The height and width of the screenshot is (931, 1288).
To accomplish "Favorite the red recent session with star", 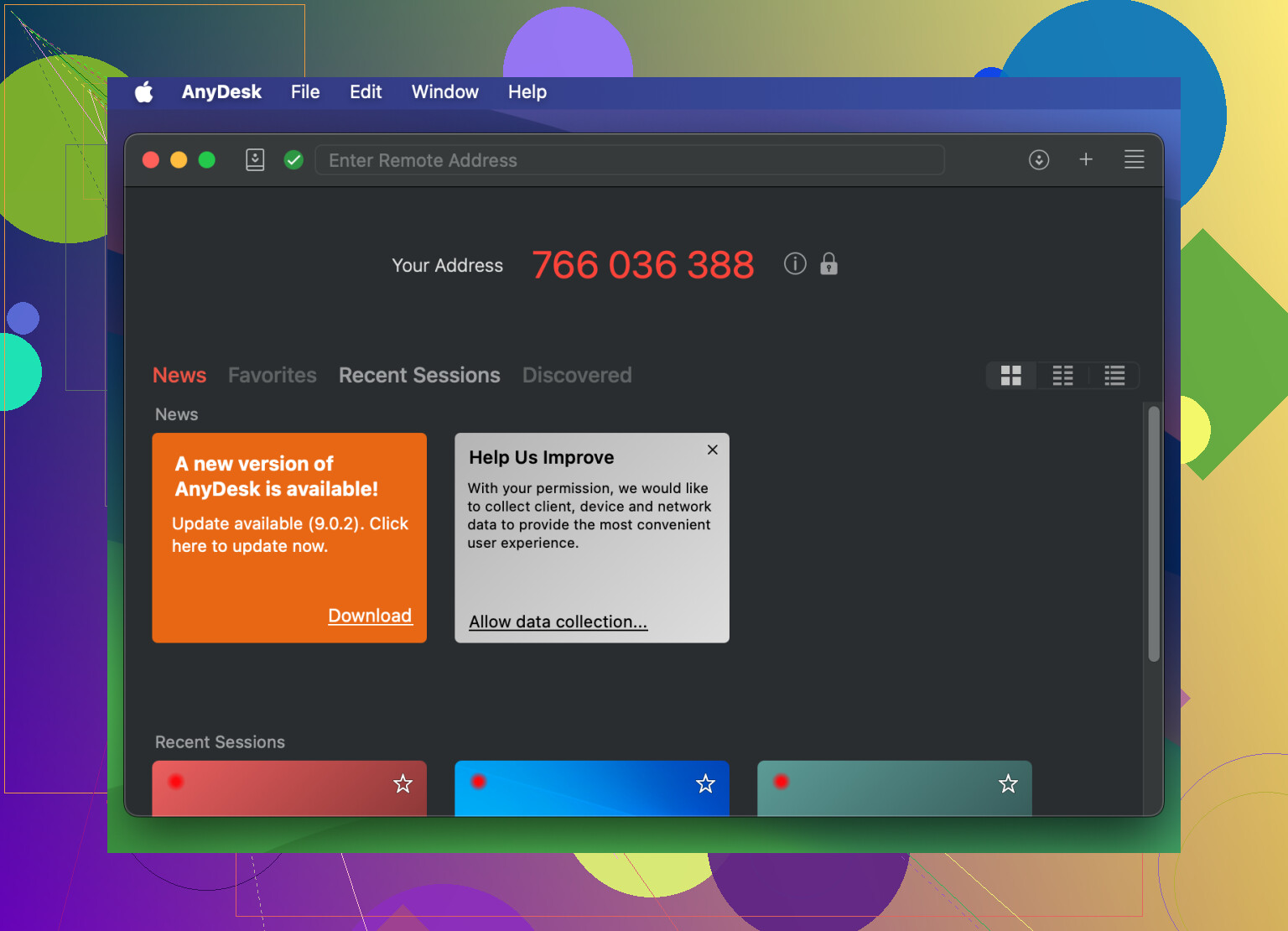I will pos(403,784).
